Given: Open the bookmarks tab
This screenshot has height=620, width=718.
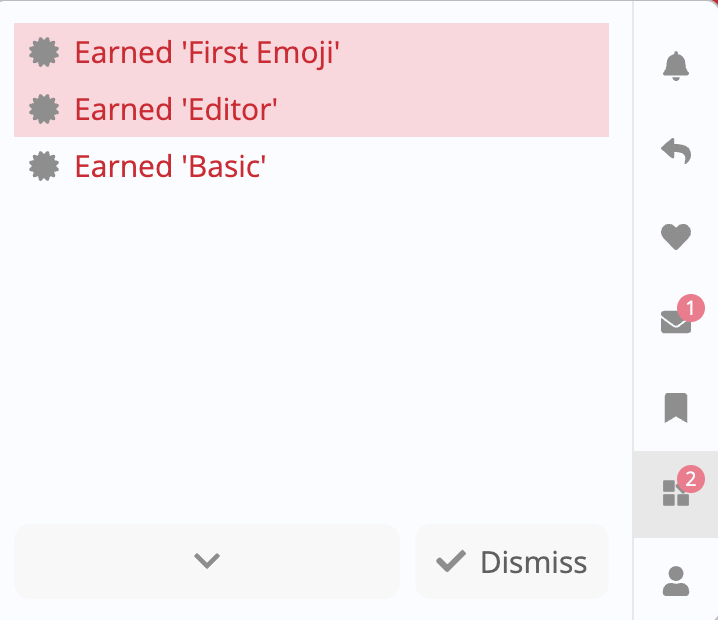Looking at the screenshot, I should click(676, 408).
